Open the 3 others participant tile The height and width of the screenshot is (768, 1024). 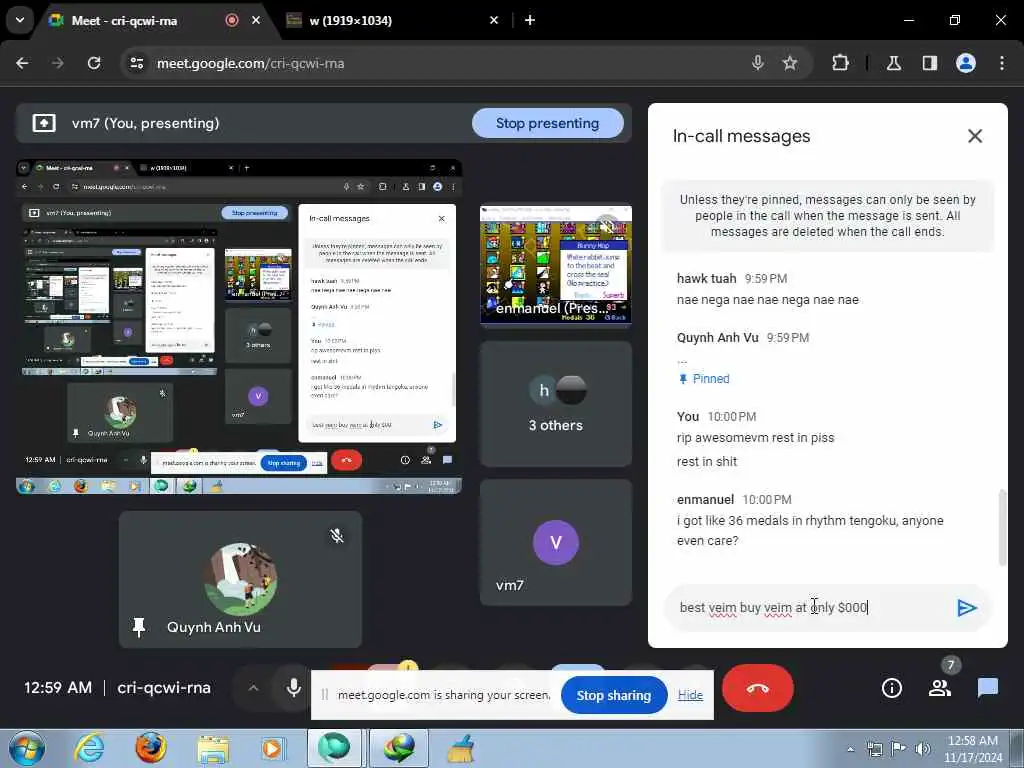point(556,404)
